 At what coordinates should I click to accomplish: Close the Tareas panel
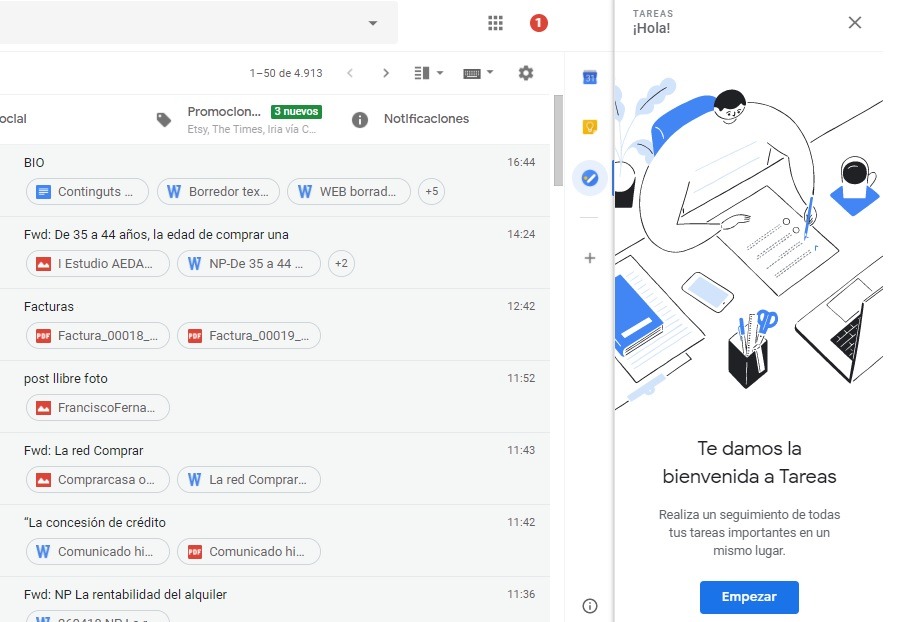854,23
